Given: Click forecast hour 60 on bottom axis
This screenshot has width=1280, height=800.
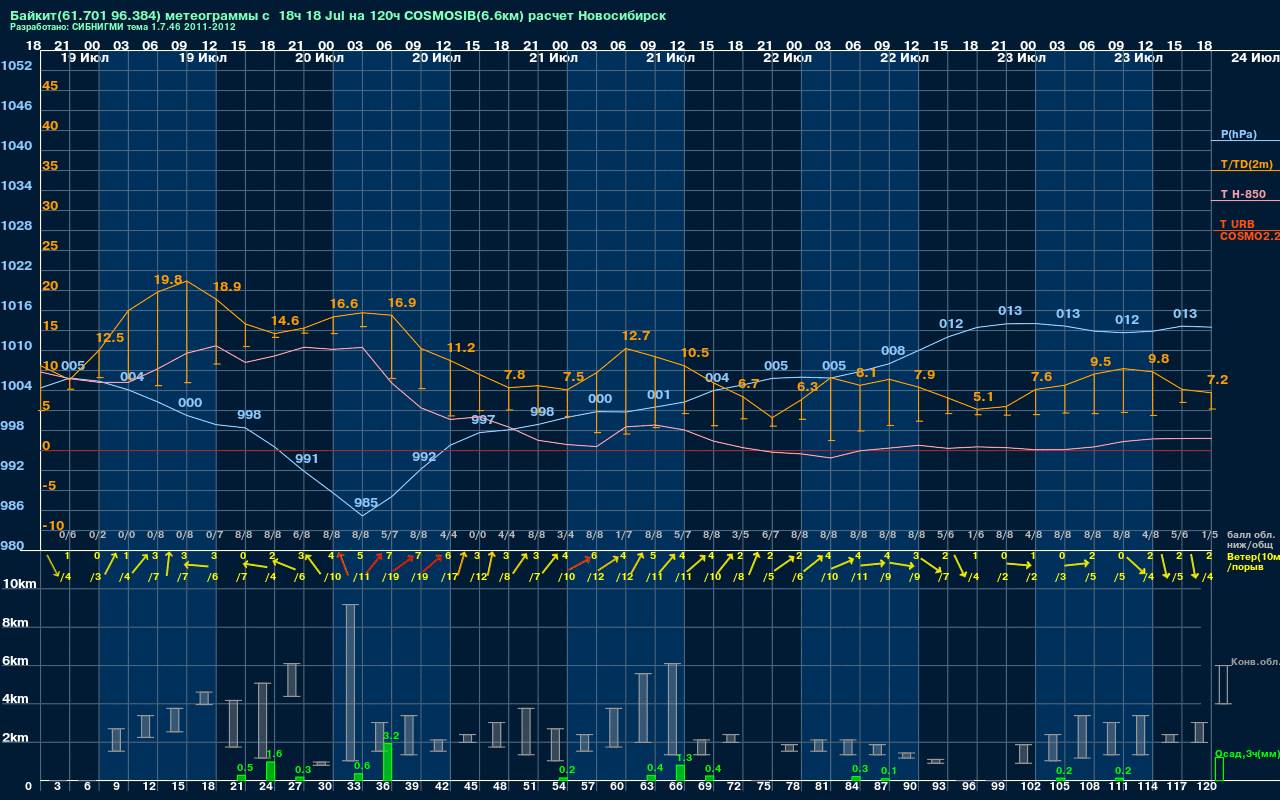Looking at the screenshot, I should (x=617, y=787).
